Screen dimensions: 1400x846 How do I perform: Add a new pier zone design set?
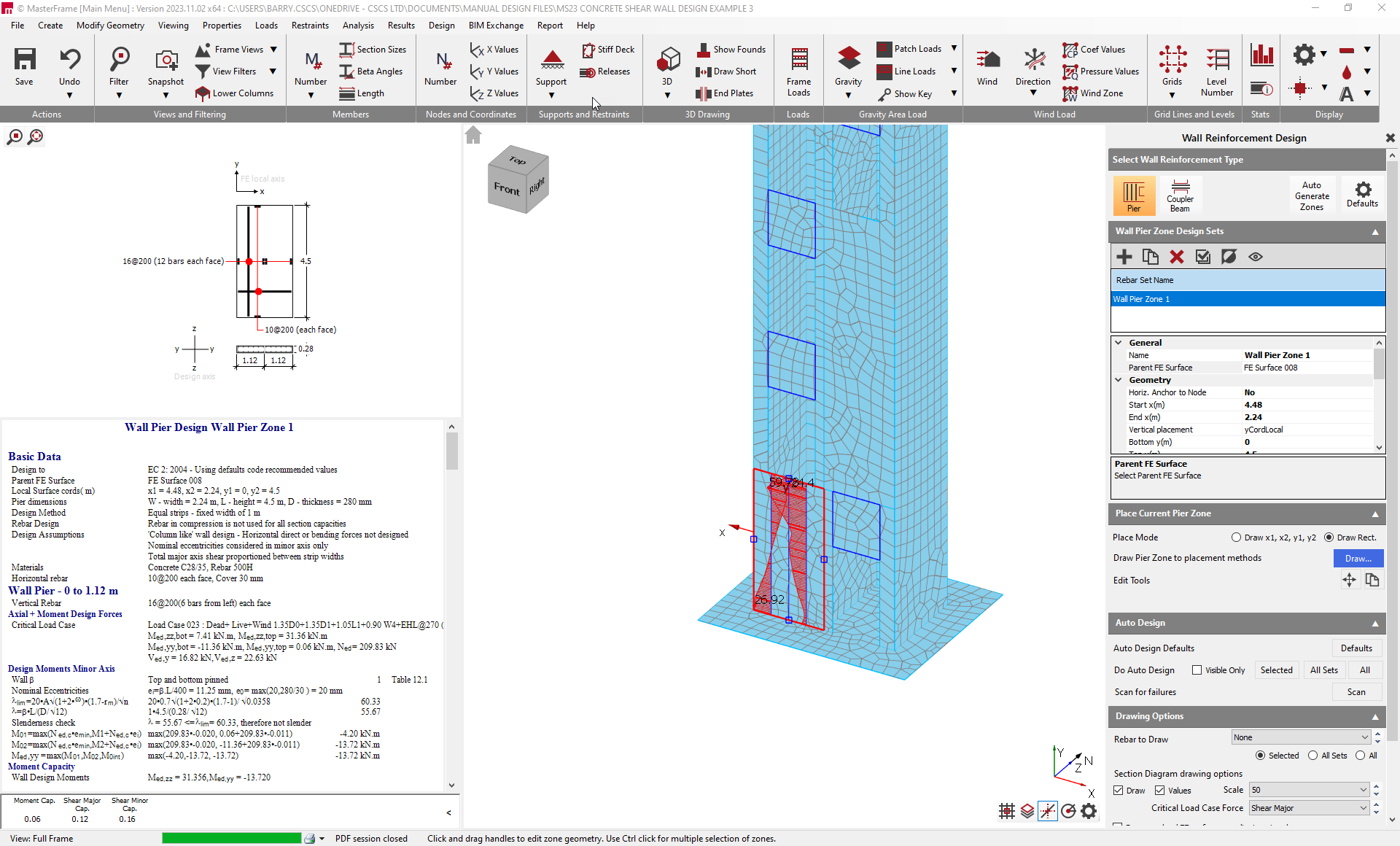click(1124, 257)
